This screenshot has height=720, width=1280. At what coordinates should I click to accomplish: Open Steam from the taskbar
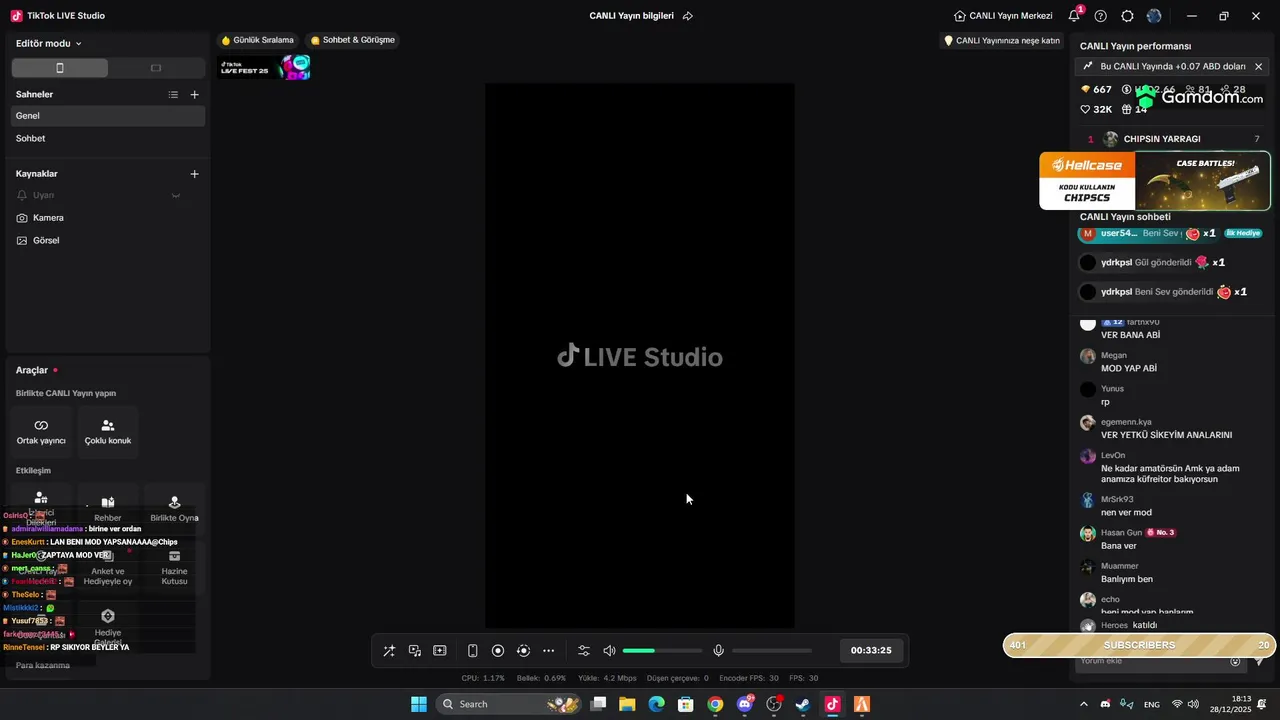point(802,704)
